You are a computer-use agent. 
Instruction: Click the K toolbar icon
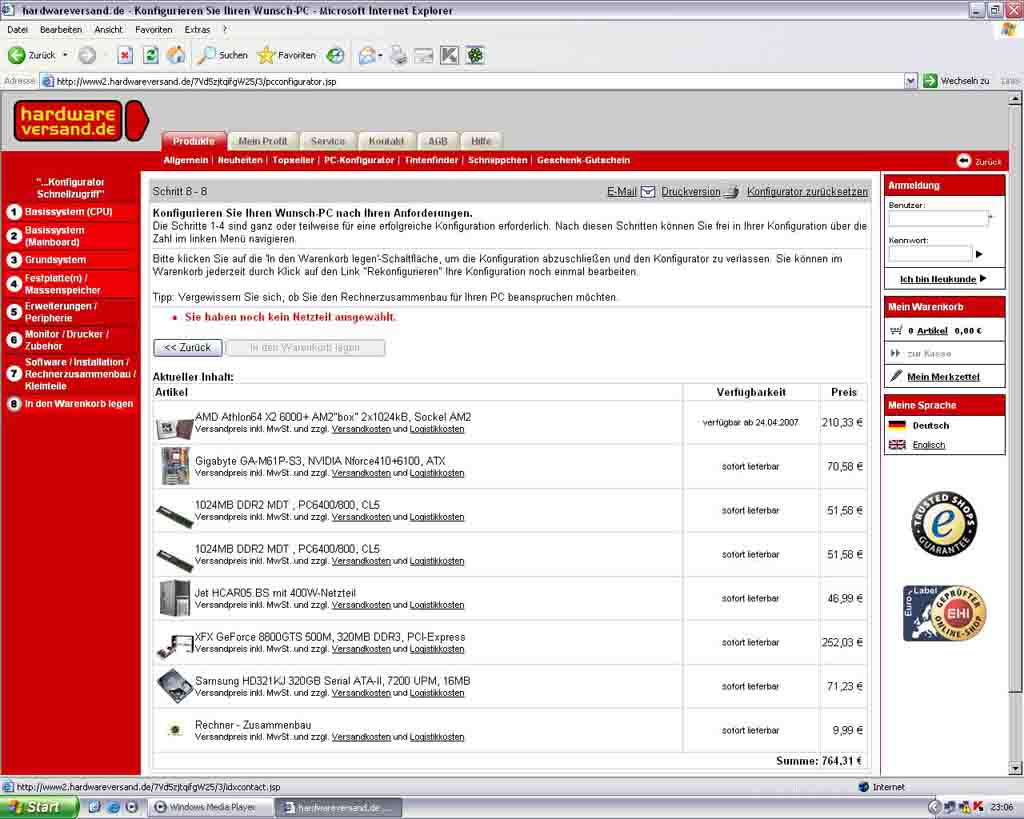point(449,56)
